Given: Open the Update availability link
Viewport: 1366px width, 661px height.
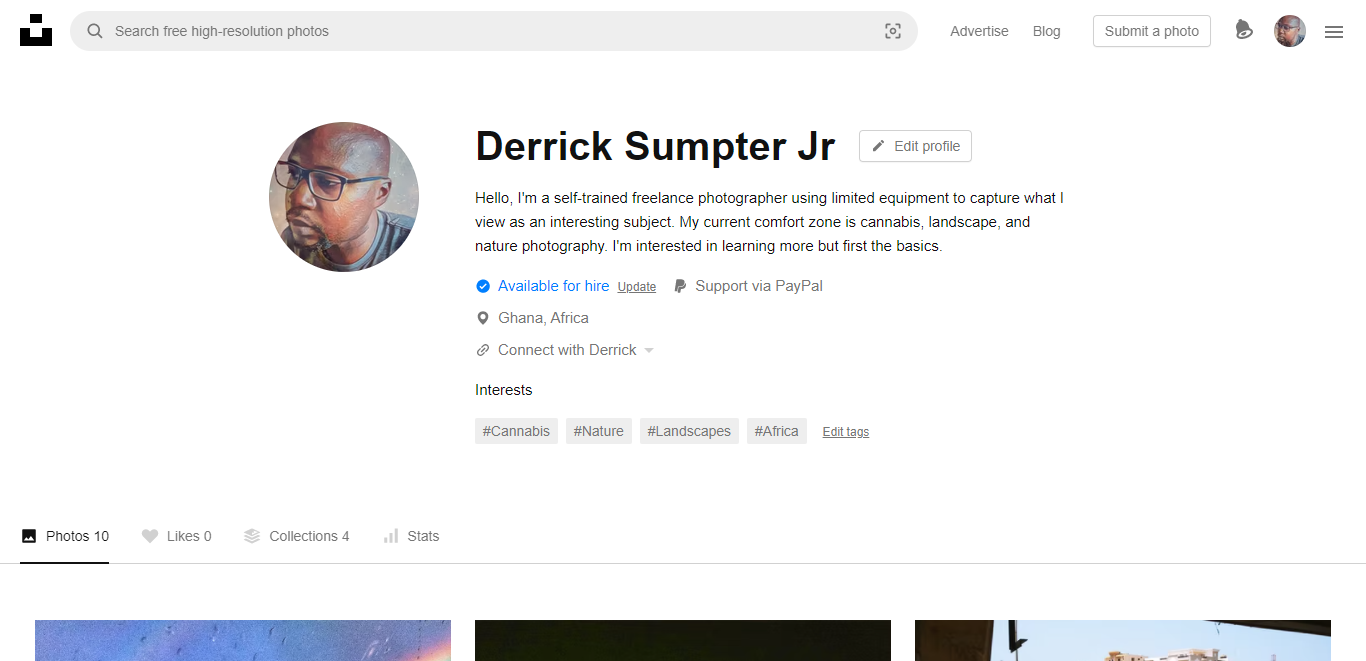Looking at the screenshot, I should point(637,287).
